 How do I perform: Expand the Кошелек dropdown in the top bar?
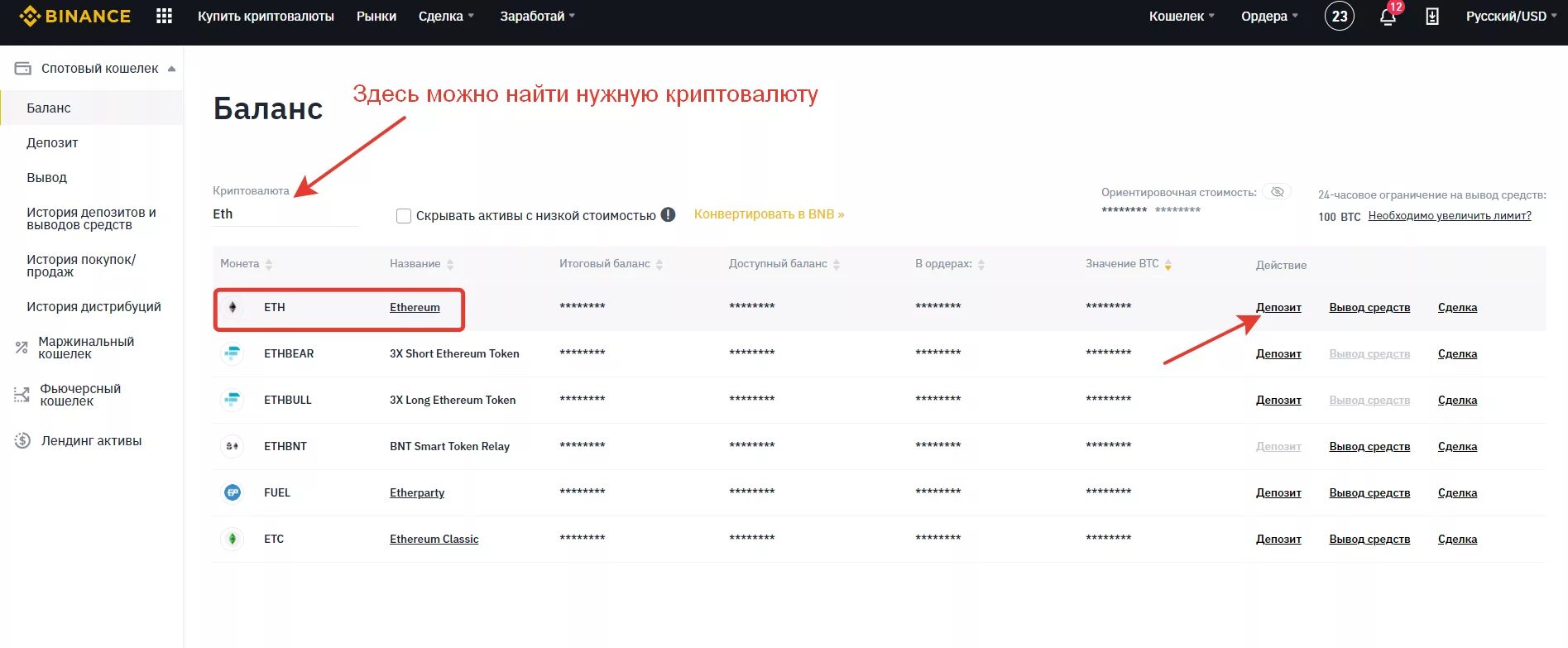(x=1181, y=16)
